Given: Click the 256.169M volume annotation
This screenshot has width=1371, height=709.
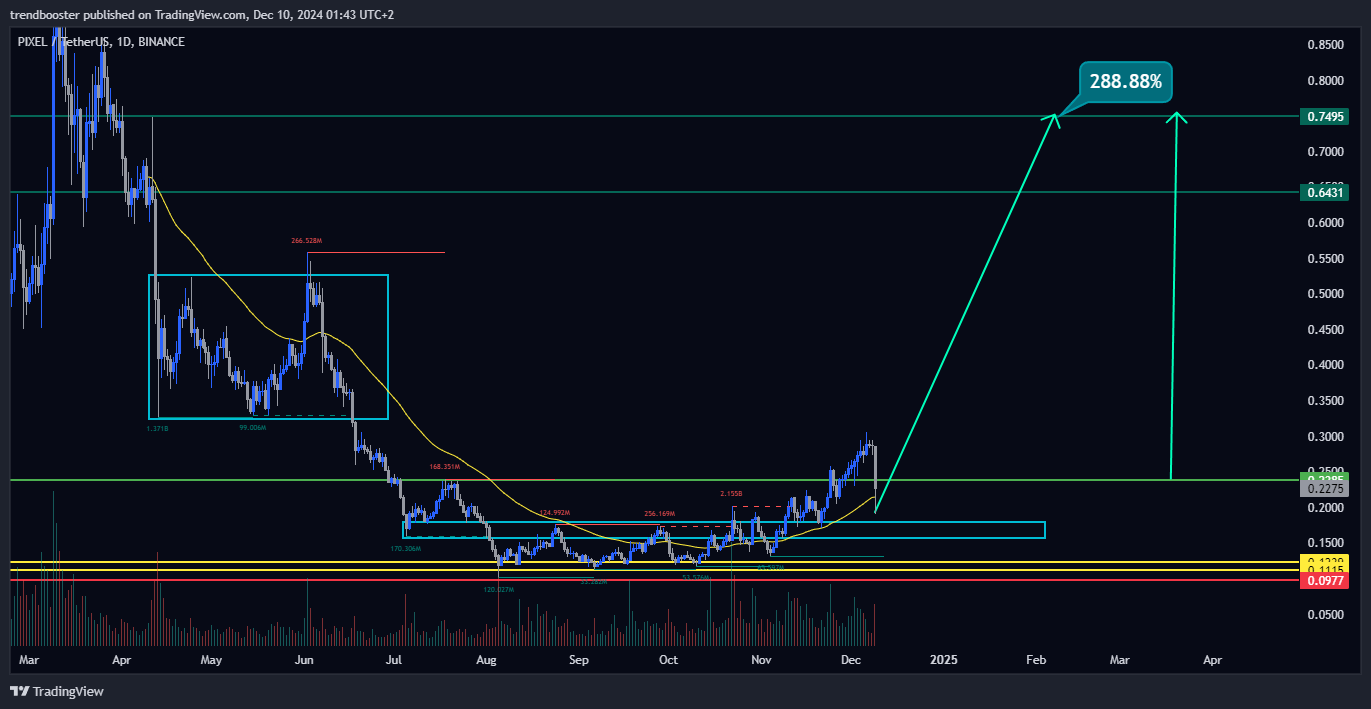Looking at the screenshot, I should pyautogui.click(x=661, y=514).
